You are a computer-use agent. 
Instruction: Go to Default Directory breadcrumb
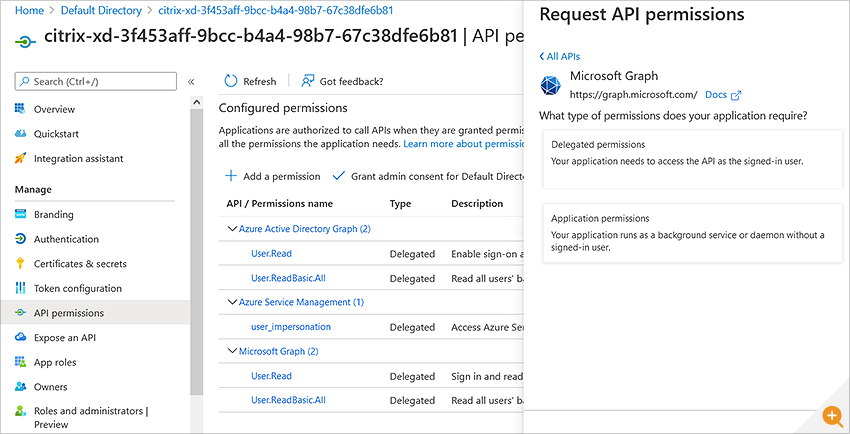point(101,10)
